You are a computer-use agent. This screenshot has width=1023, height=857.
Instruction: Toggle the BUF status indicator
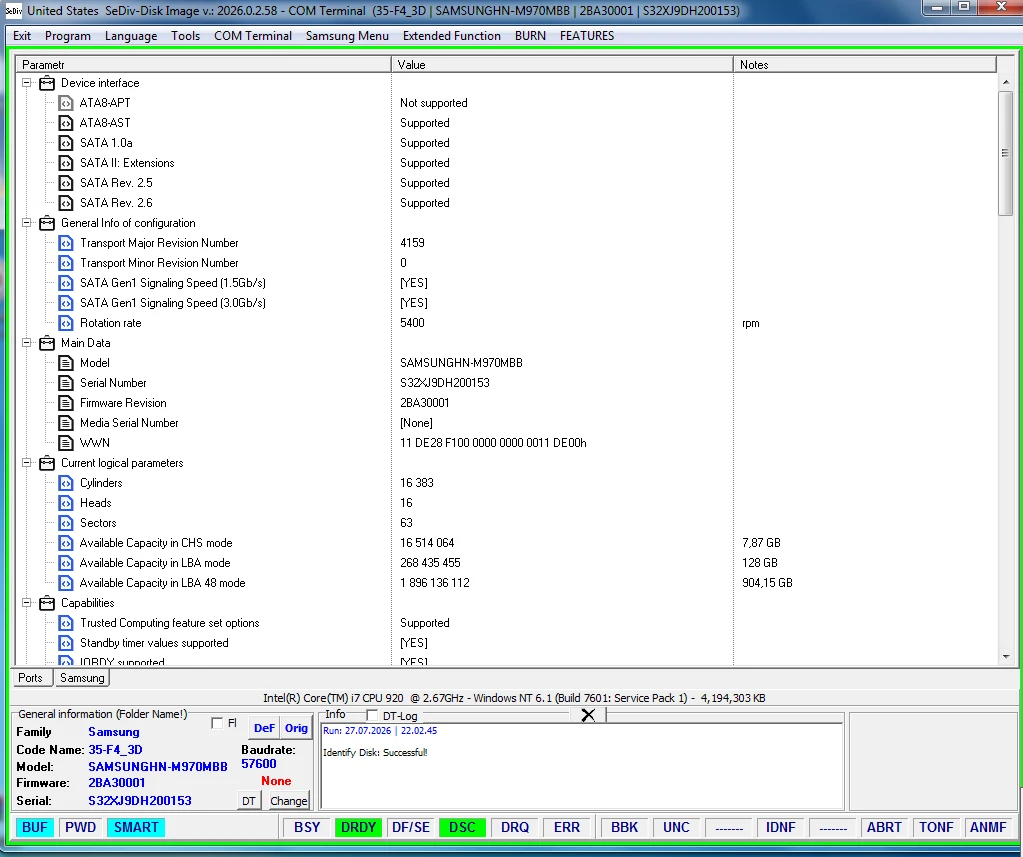tap(35, 827)
